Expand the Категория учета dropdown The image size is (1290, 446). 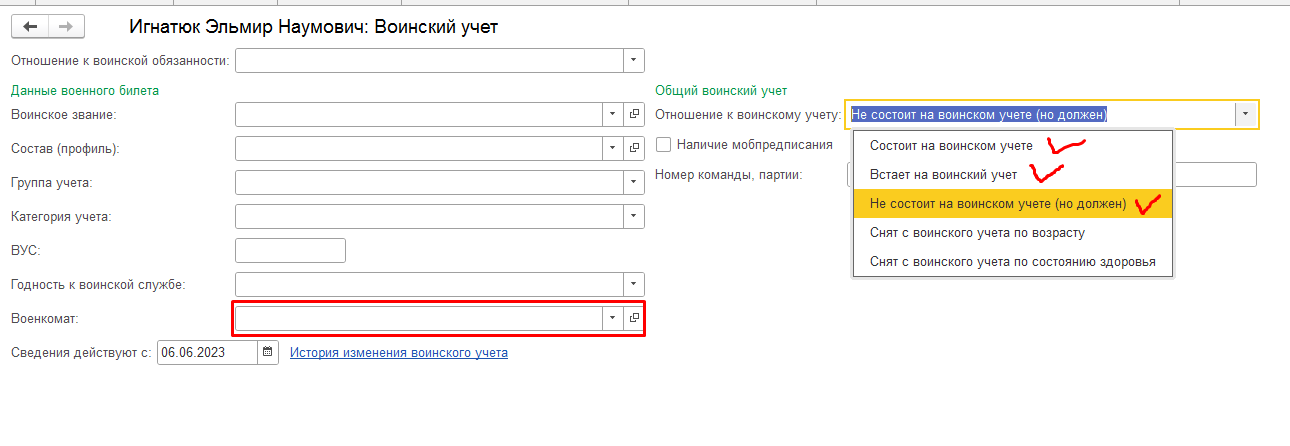pyautogui.click(x=633, y=217)
